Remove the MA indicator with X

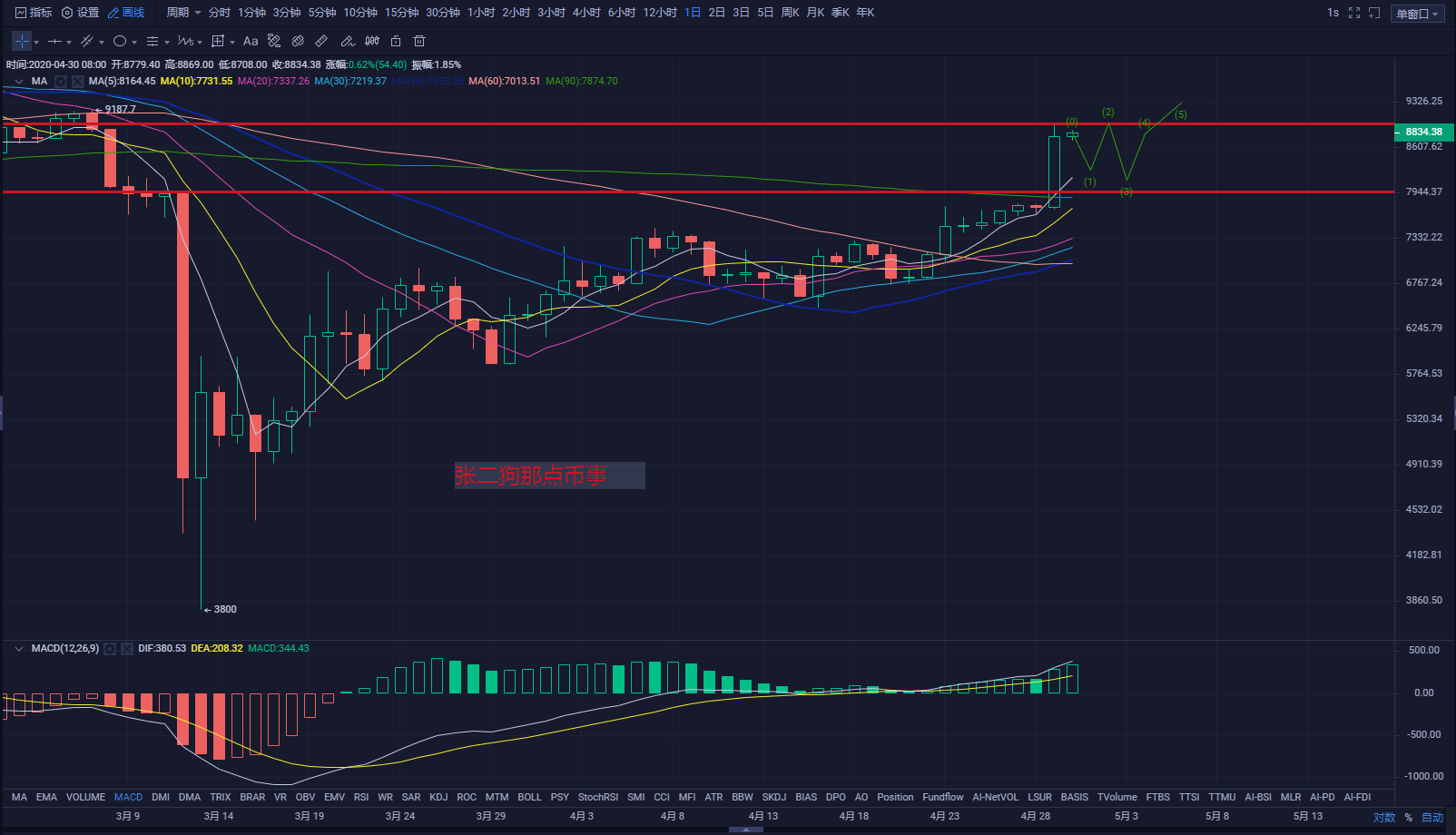(x=78, y=81)
